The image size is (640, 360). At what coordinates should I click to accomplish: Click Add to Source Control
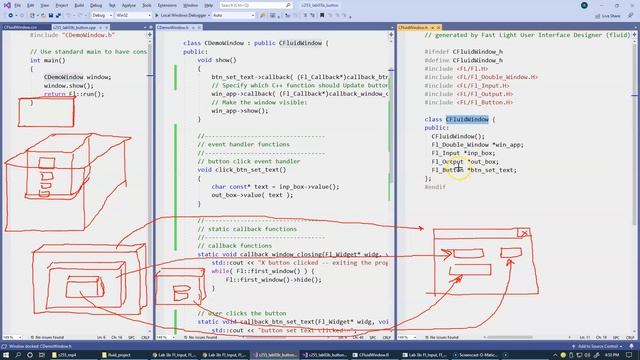pyautogui.click(x=598, y=346)
